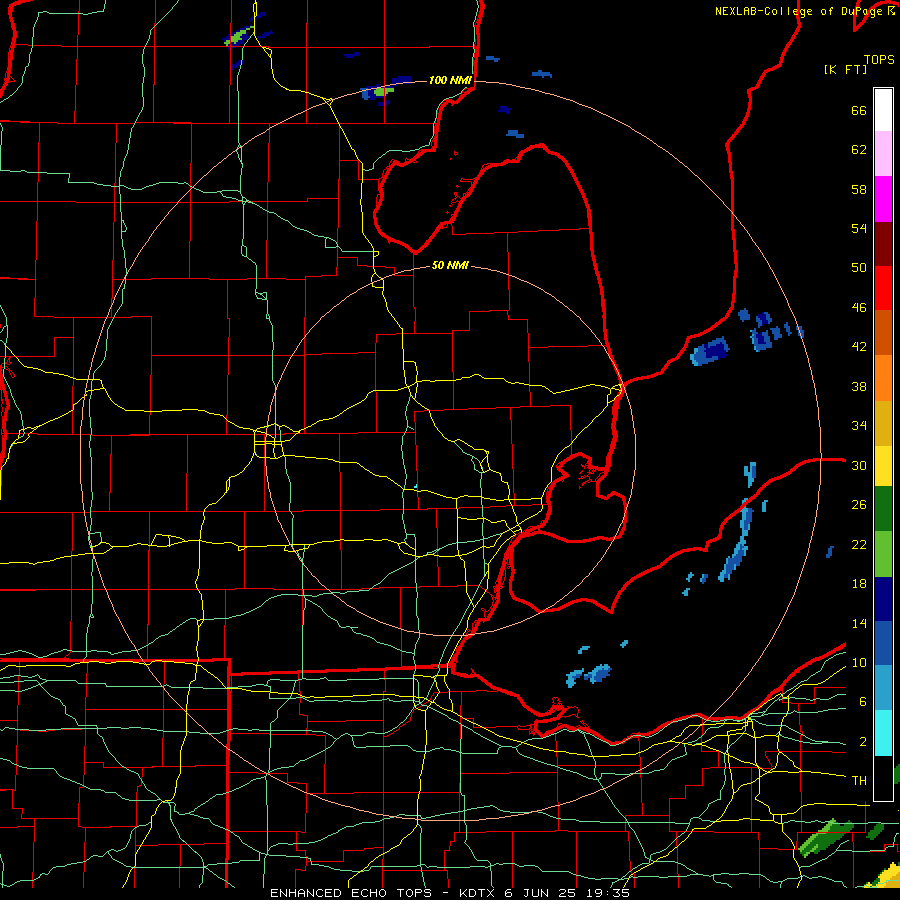Click the legend value '18'

pyautogui.click(x=859, y=584)
